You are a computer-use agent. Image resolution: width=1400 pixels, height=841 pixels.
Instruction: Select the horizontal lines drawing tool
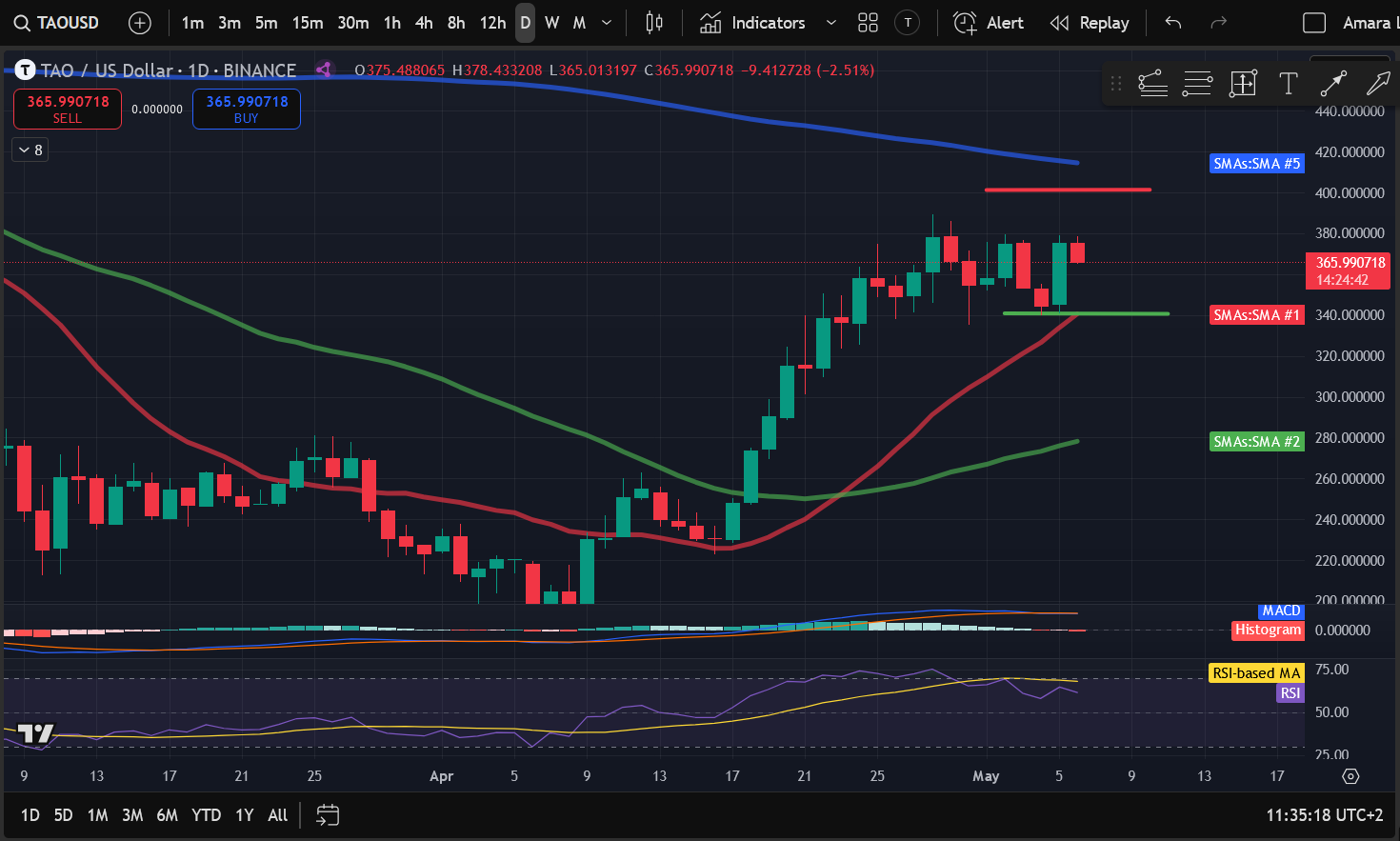pyautogui.click(x=1197, y=84)
